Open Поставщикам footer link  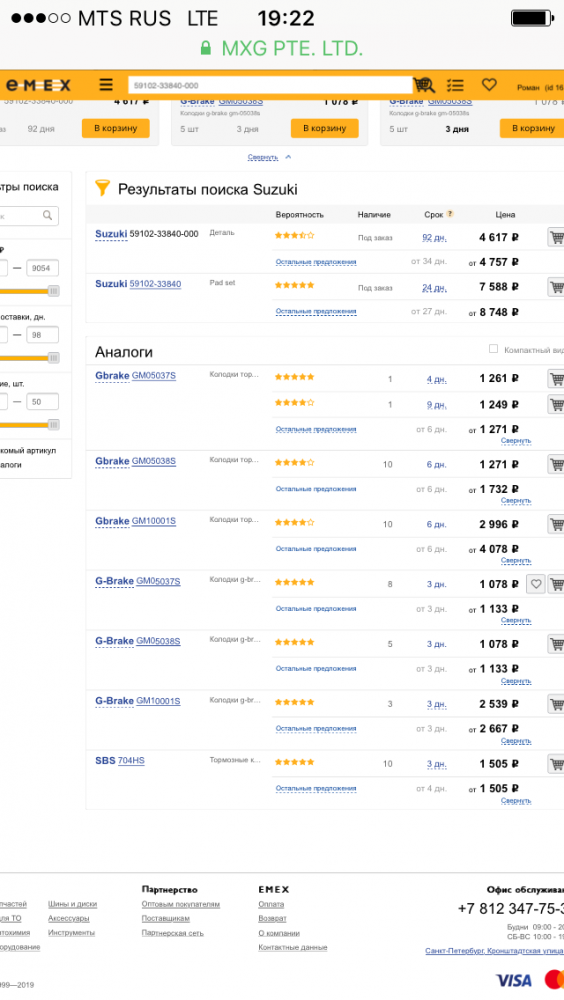[x=165, y=918]
